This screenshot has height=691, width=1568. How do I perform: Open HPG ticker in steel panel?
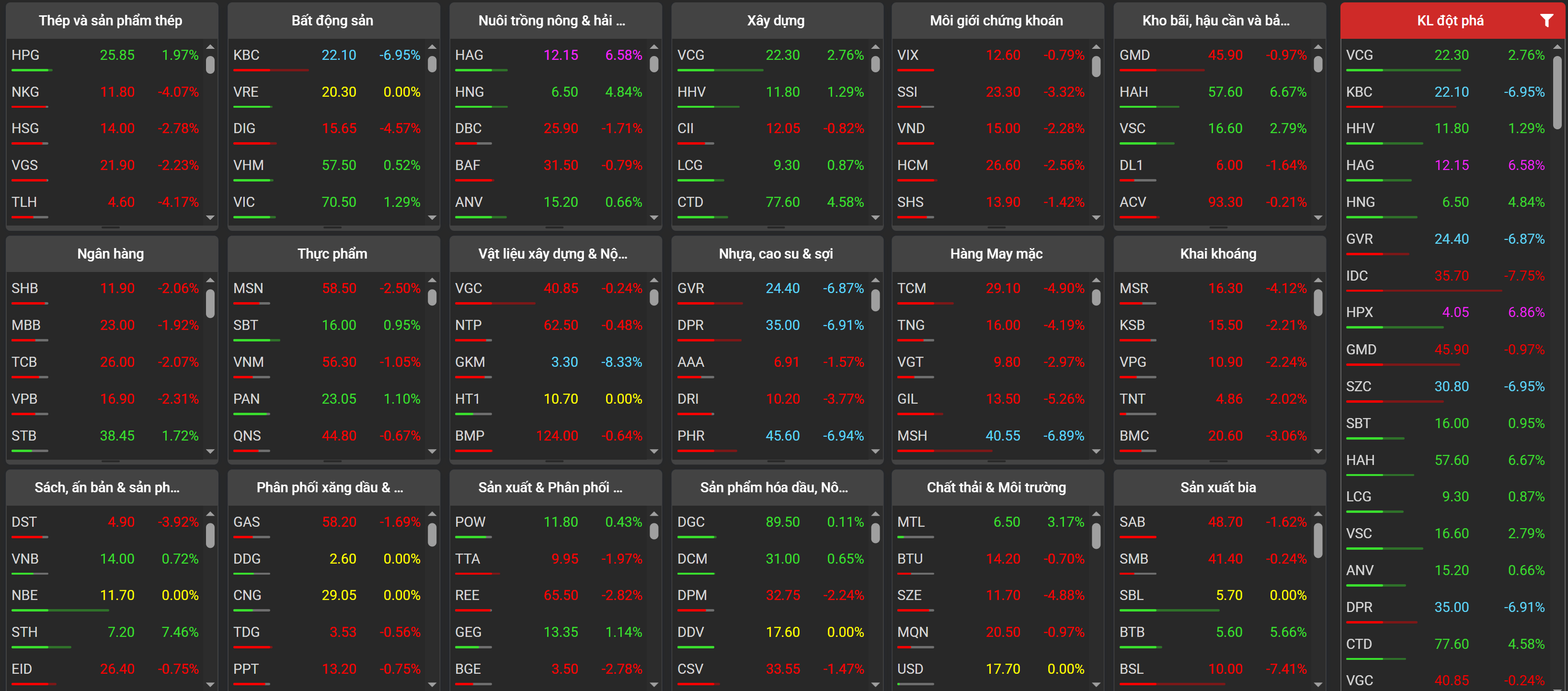click(25, 56)
